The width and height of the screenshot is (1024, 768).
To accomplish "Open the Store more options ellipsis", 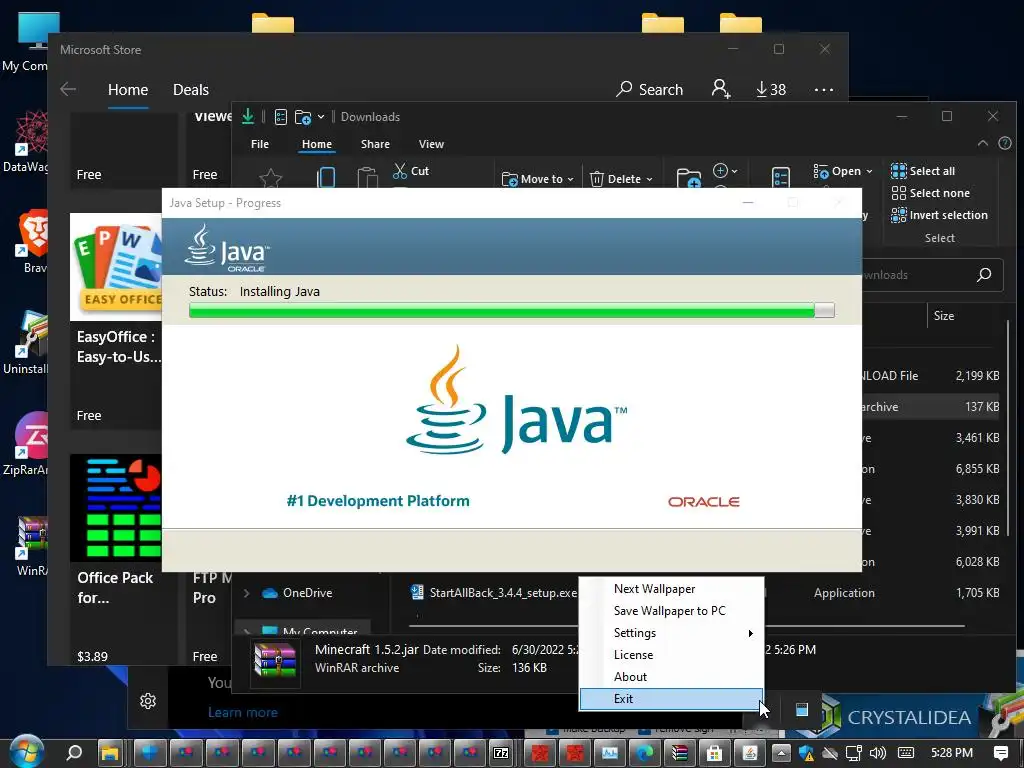I will point(824,89).
